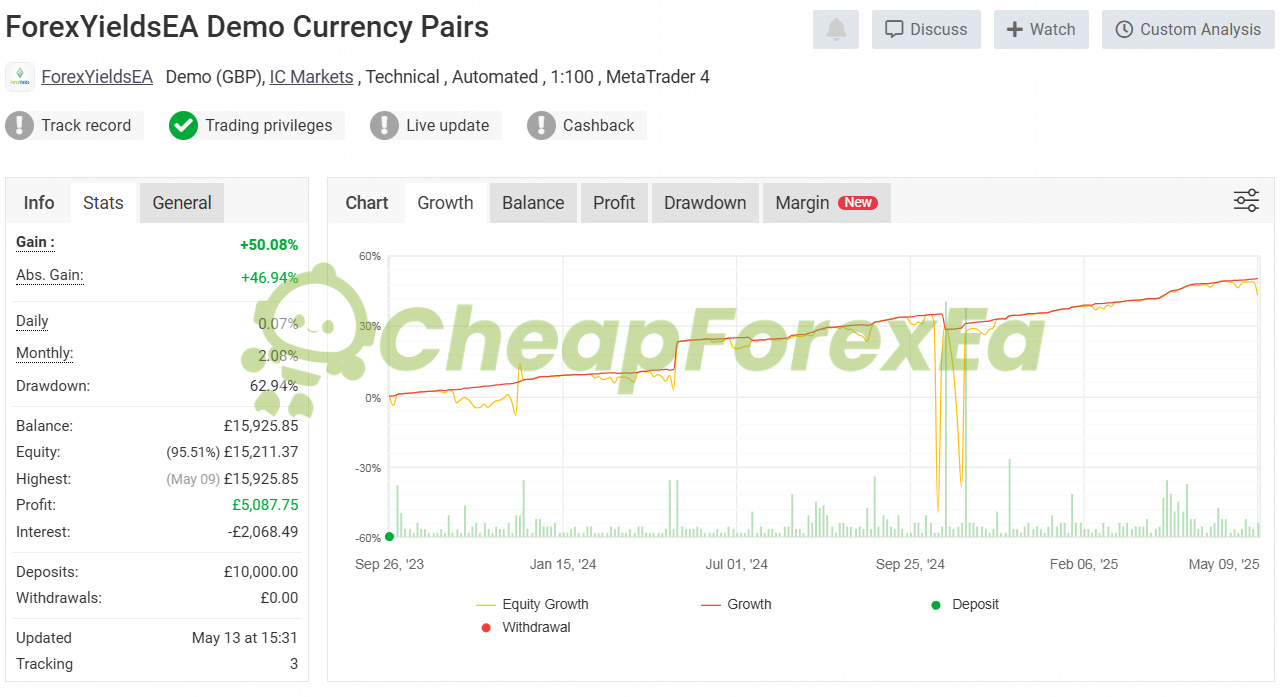This screenshot has height=697, width=1286.
Task: Click the Trading privileges badge label
Action: point(269,125)
